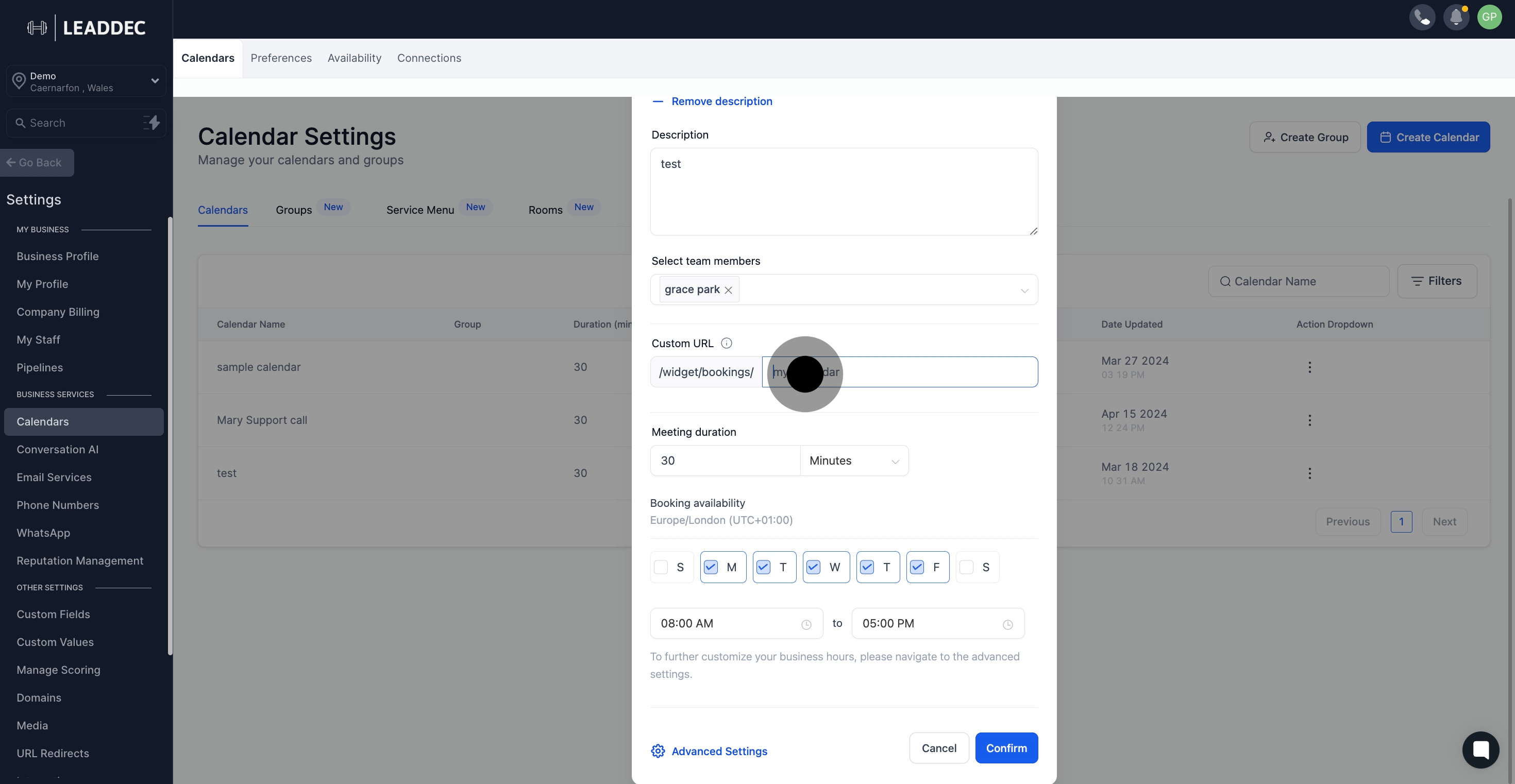Uncheck Friday availability checkbox
The height and width of the screenshot is (784, 1515).
pos(916,567)
